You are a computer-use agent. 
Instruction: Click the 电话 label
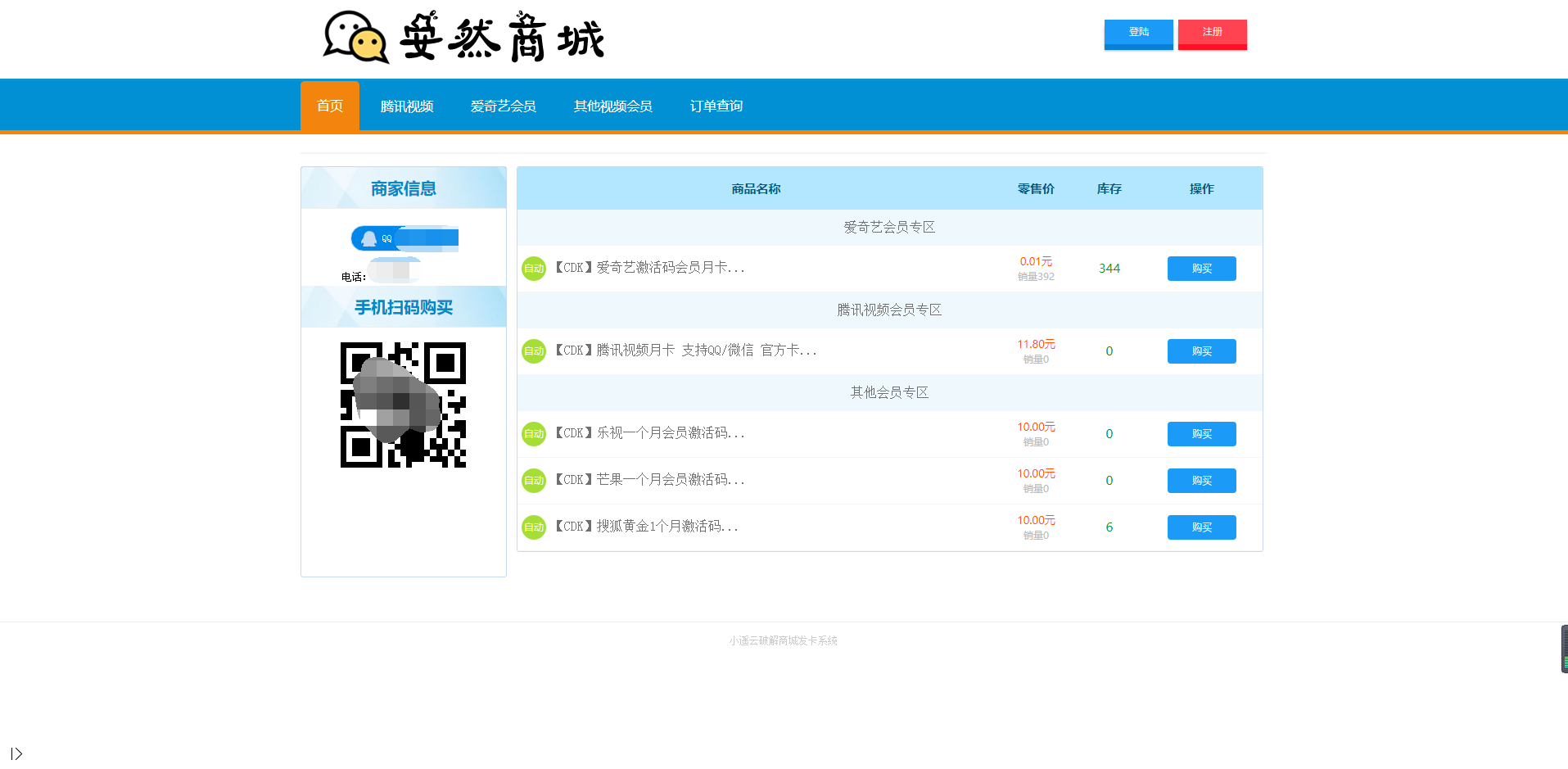(353, 277)
